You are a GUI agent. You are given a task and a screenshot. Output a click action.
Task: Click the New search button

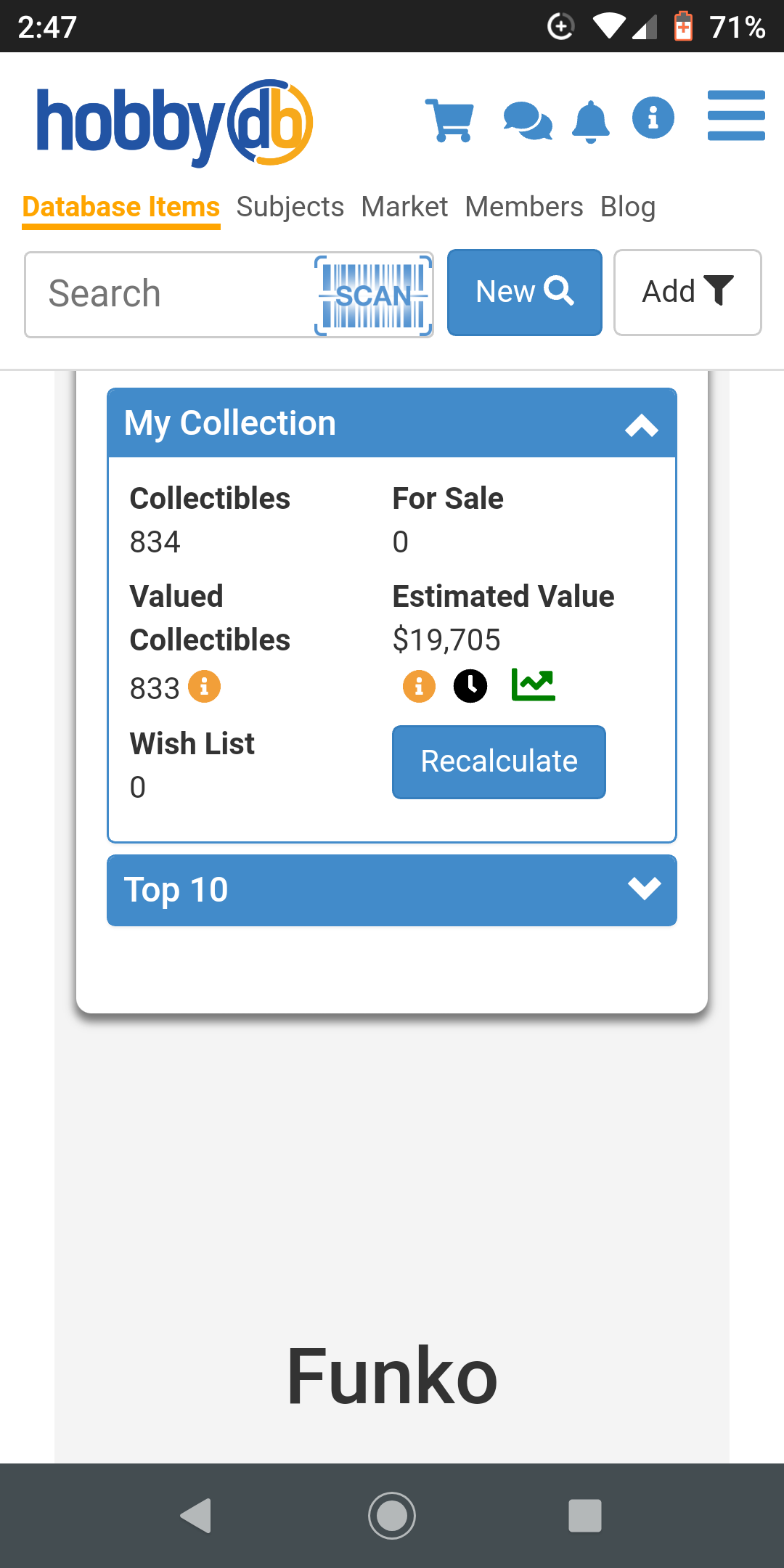pos(525,293)
